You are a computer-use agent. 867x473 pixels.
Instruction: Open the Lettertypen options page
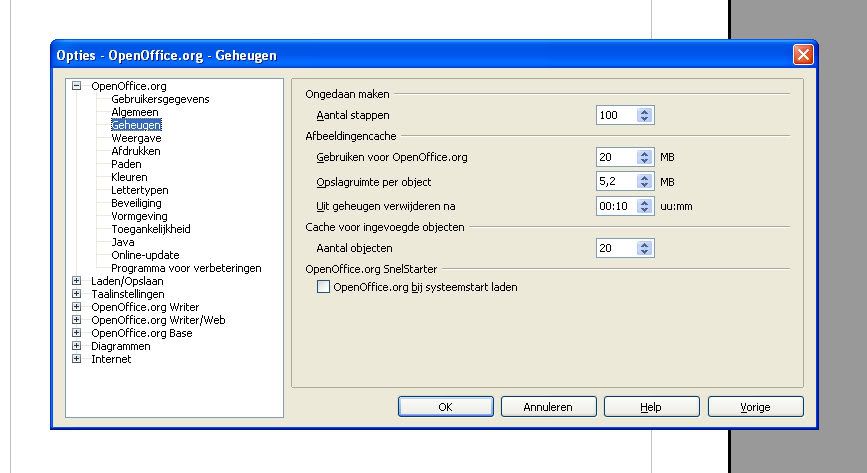click(x=139, y=190)
